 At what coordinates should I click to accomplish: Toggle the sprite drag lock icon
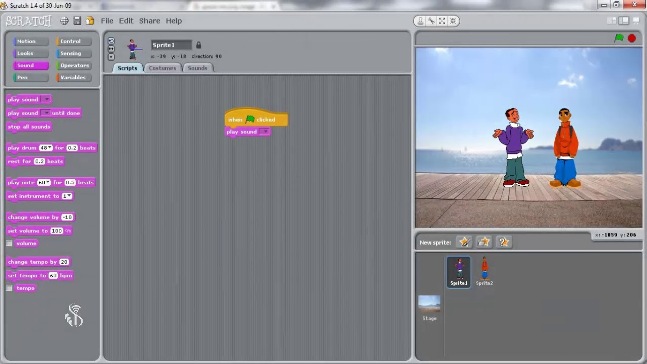[198, 45]
